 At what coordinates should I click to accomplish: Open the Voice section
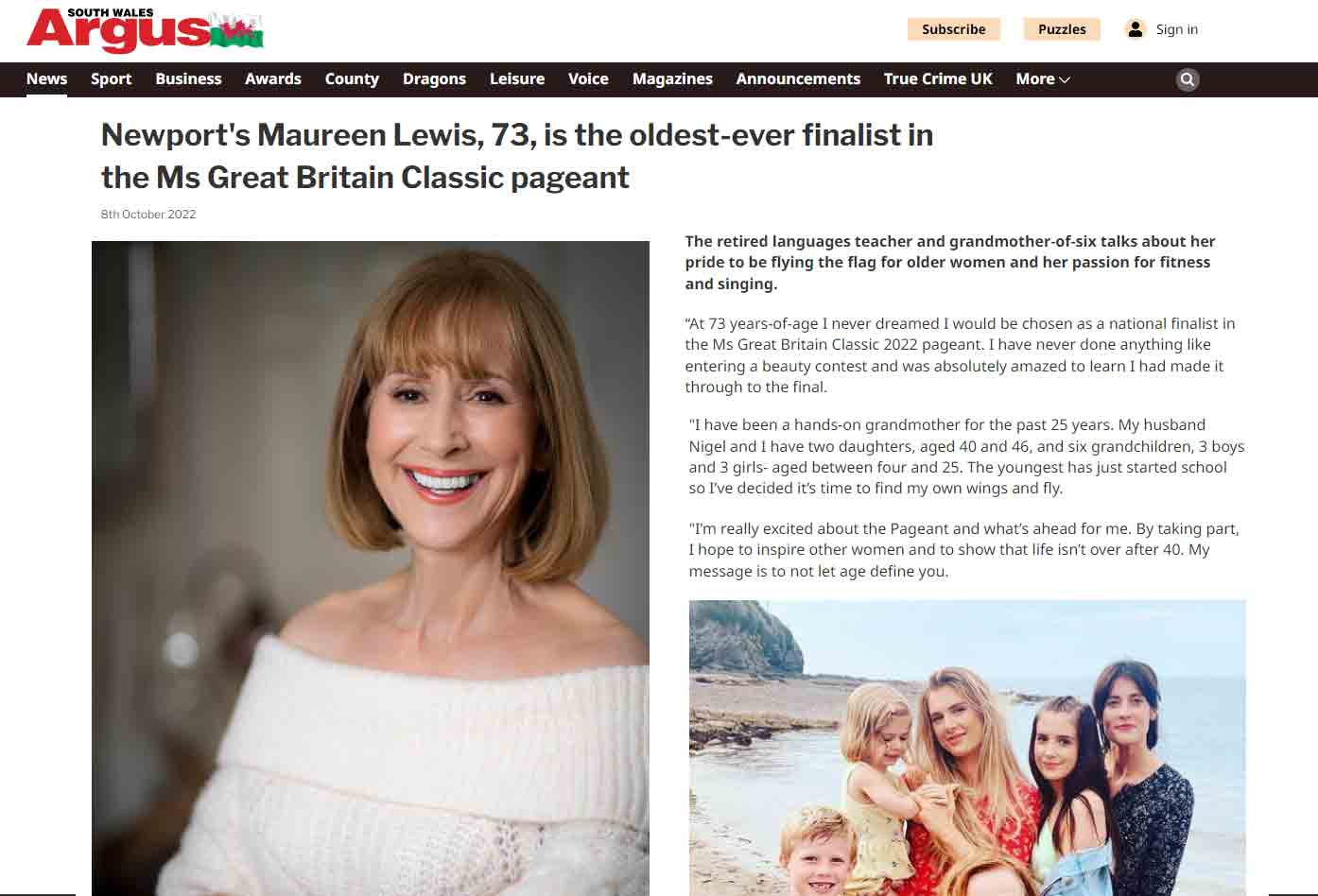pos(588,79)
